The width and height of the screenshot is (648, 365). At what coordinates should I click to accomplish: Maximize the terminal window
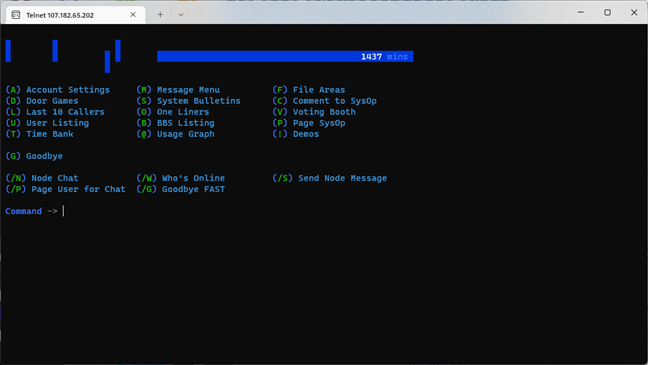(x=607, y=12)
